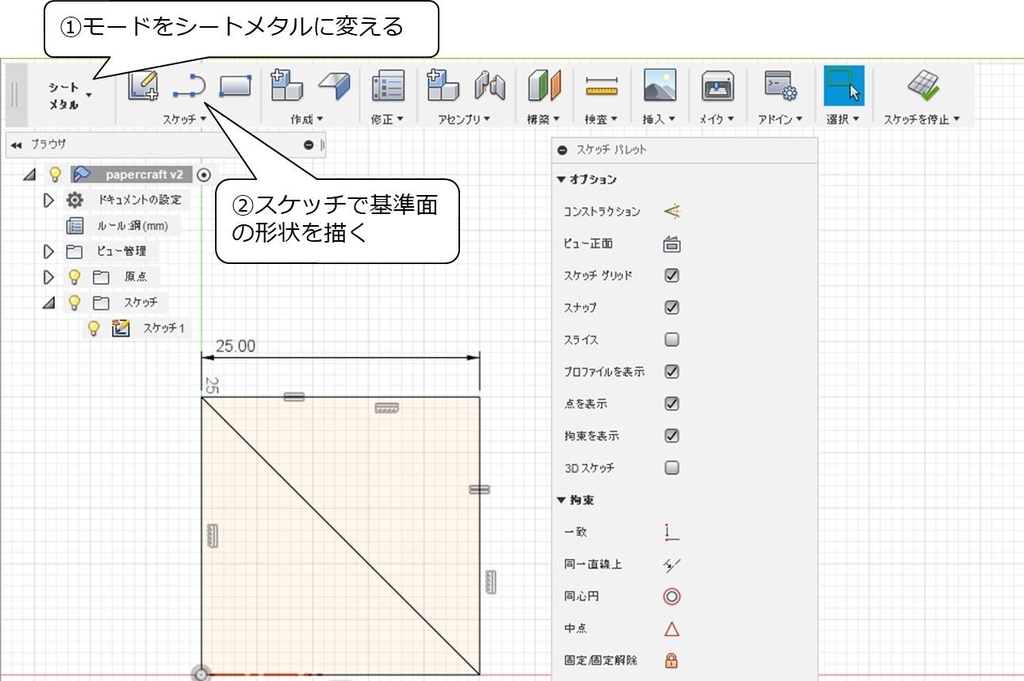This screenshot has width=1024, height=681.
Task: Click the 同一直線上 collinear constraint icon
Action: pos(671,564)
